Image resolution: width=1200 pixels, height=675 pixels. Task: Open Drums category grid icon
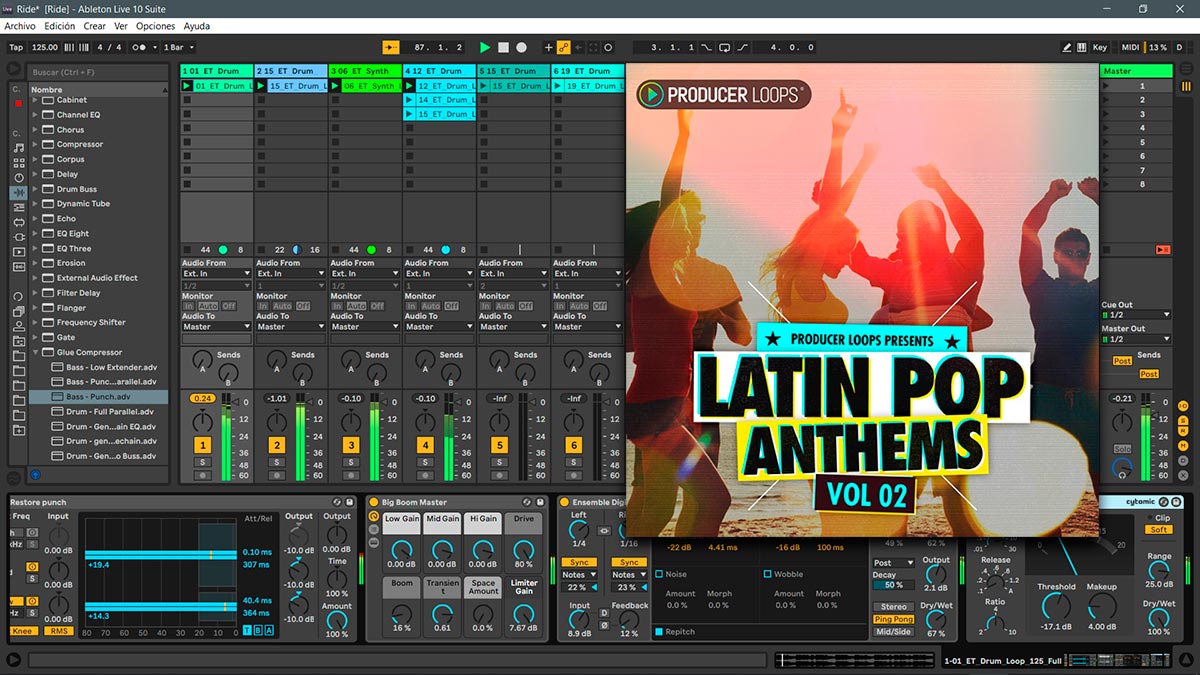pos(19,163)
